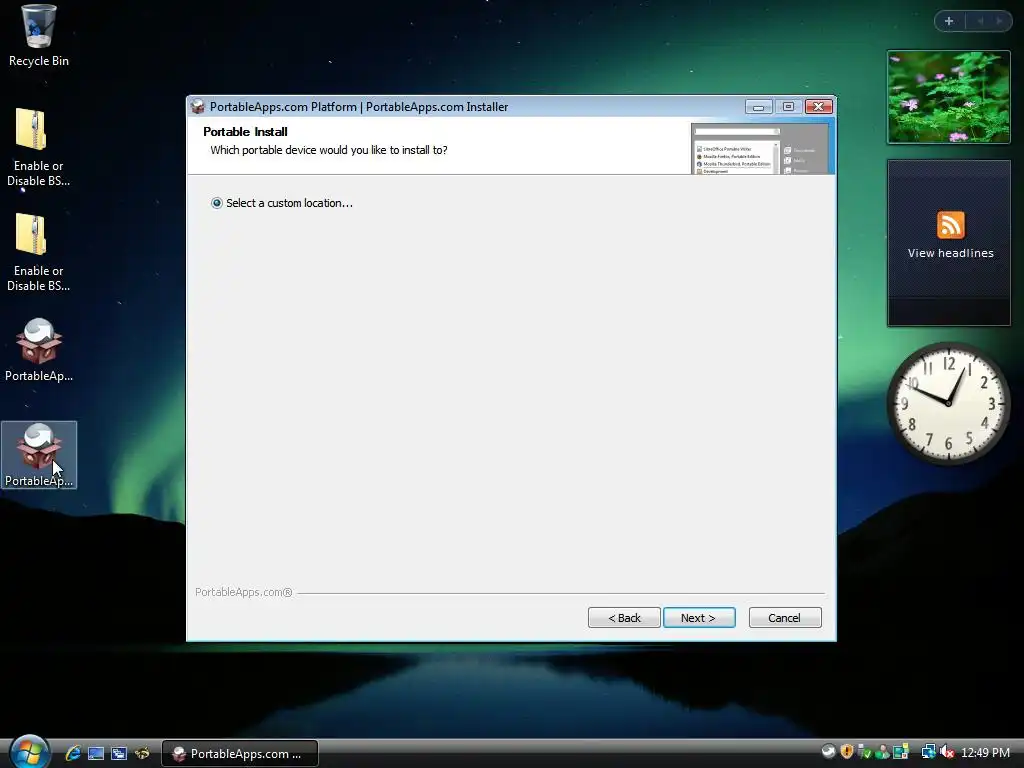Click the Windows Sidebar tray icon
Image resolution: width=1024 pixels, height=768 pixels.
tap(901, 752)
